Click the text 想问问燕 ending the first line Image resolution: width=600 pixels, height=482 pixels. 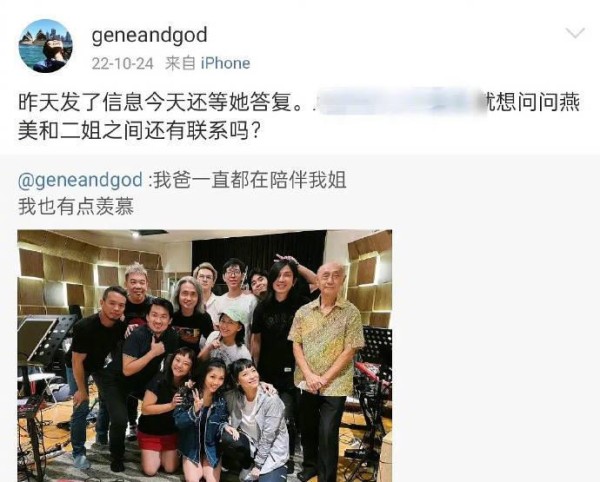[x=539, y=103]
